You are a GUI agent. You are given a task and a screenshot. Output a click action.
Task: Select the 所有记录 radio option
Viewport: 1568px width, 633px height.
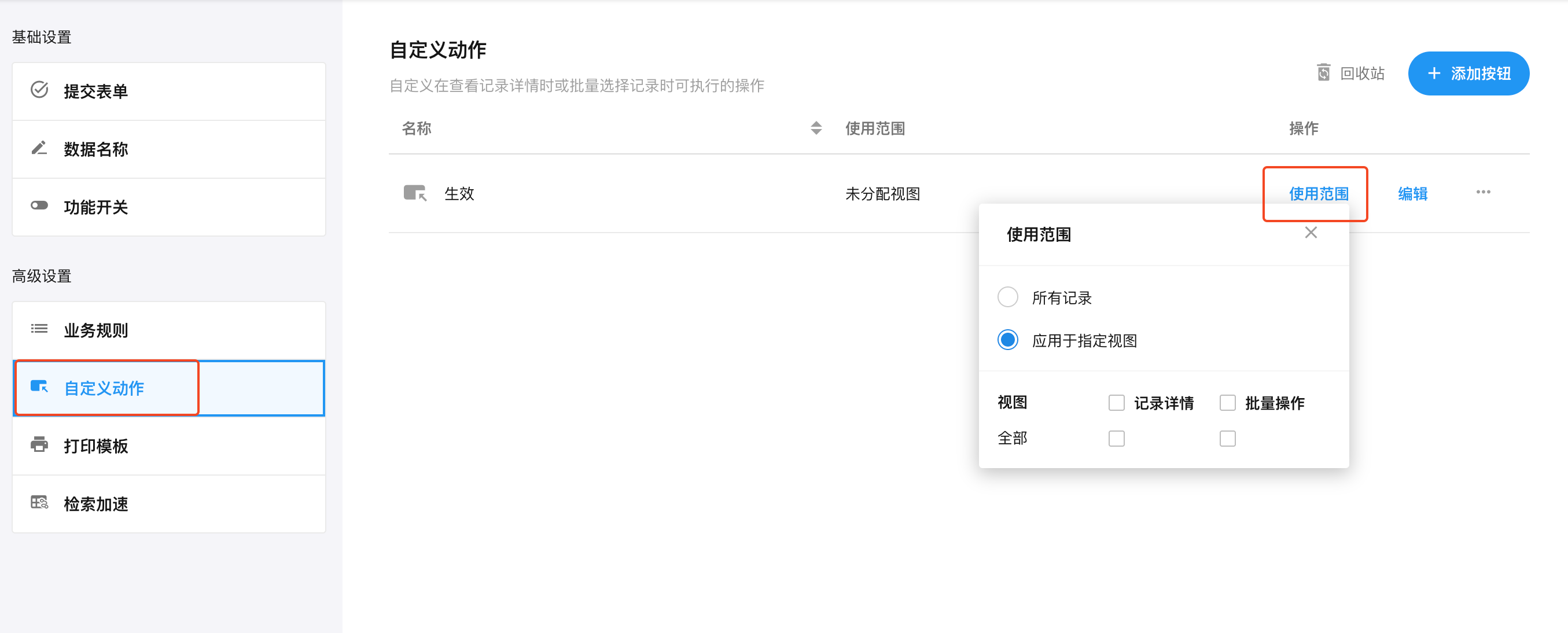point(1007,297)
